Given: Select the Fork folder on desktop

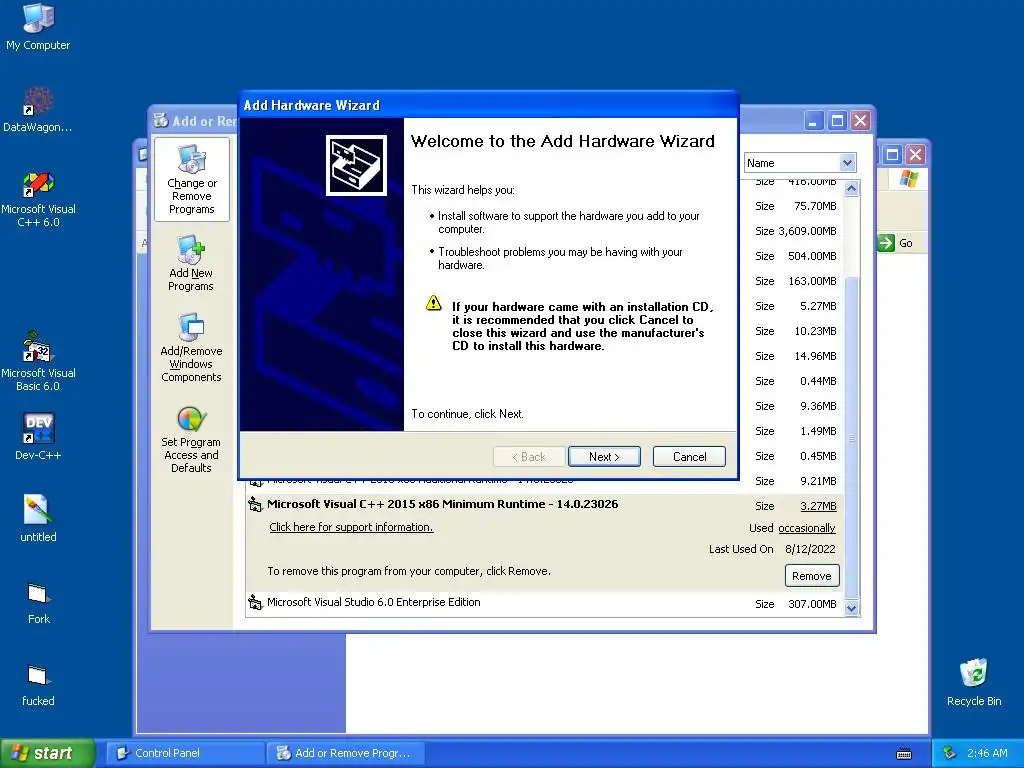Looking at the screenshot, I should click(38, 602).
